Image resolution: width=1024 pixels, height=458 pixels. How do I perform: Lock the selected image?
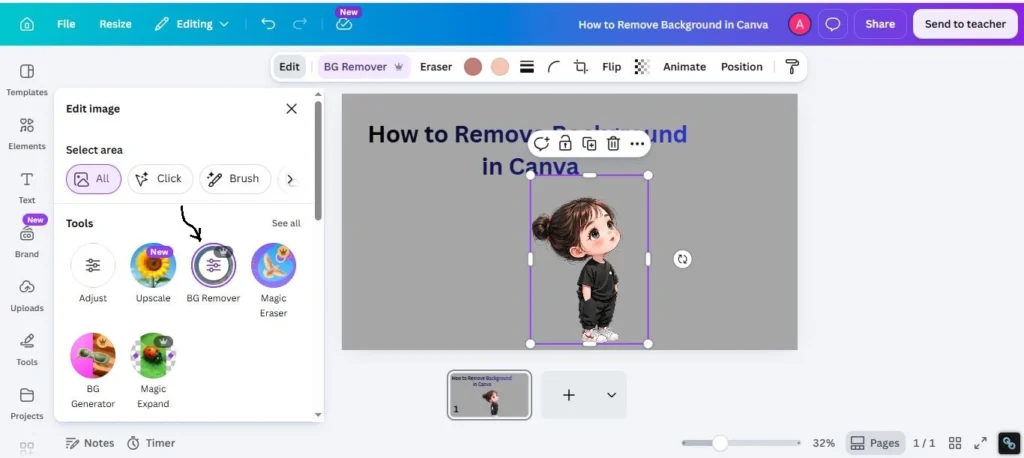pyautogui.click(x=565, y=144)
